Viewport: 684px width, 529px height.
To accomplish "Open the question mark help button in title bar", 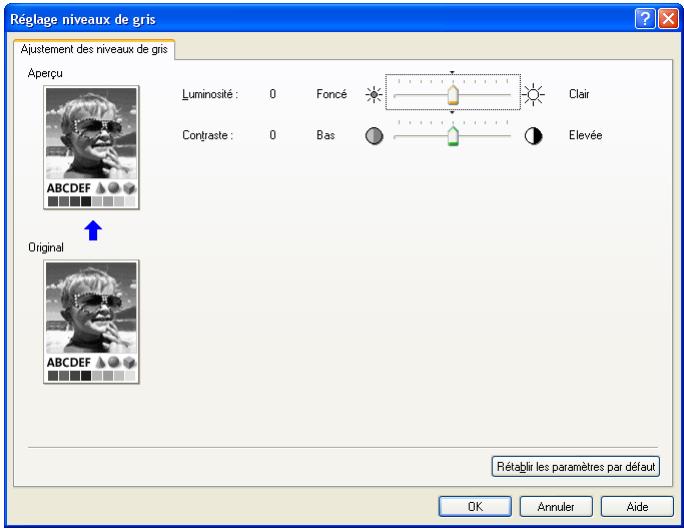I will pos(645,19).
